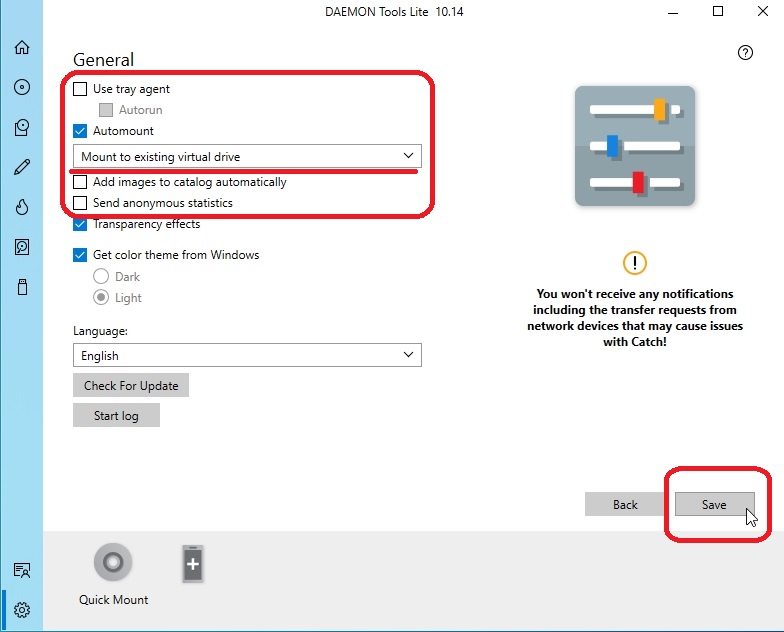This screenshot has height=632, width=784.
Task: Toggle Transparency effects checkbox
Action: point(80,224)
